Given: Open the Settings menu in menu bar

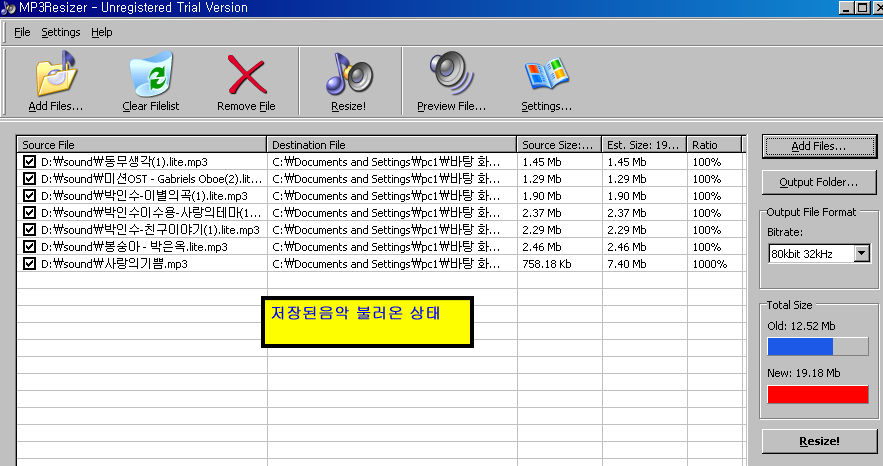Looking at the screenshot, I should tap(60, 32).
